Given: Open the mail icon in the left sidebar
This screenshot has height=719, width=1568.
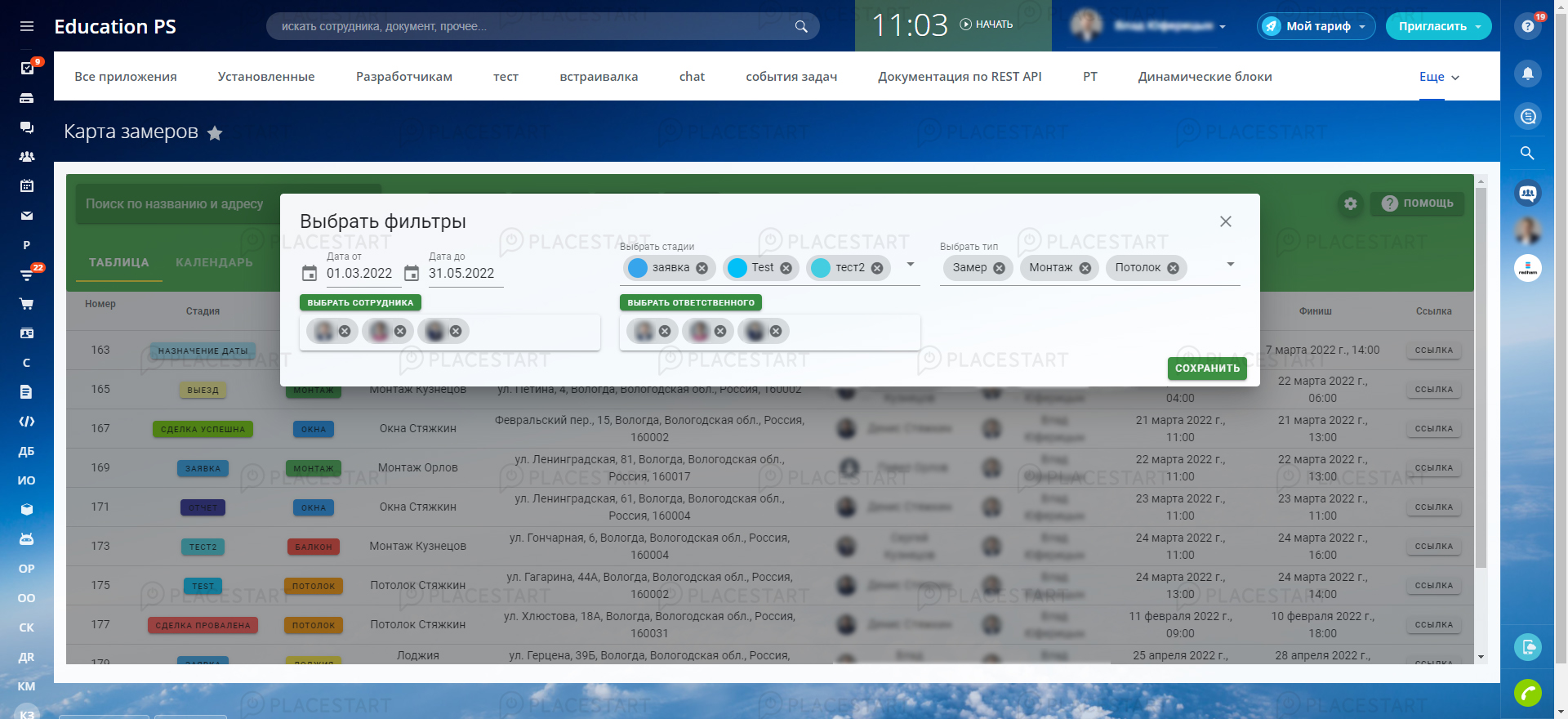Looking at the screenshot, I should pos(27,216).
